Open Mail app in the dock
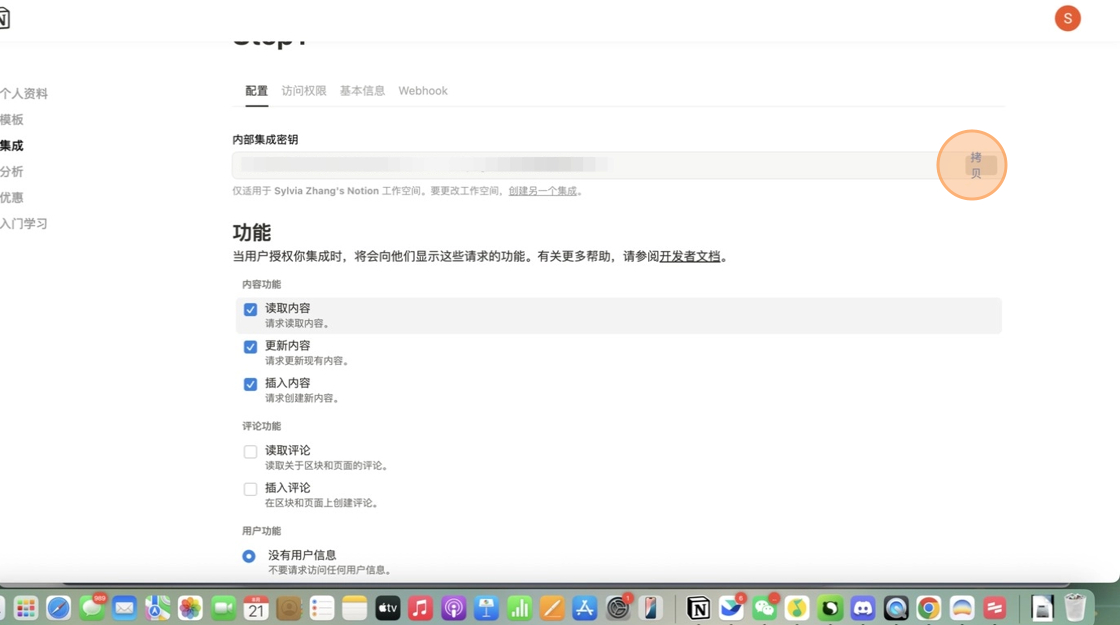 [124, 609]
